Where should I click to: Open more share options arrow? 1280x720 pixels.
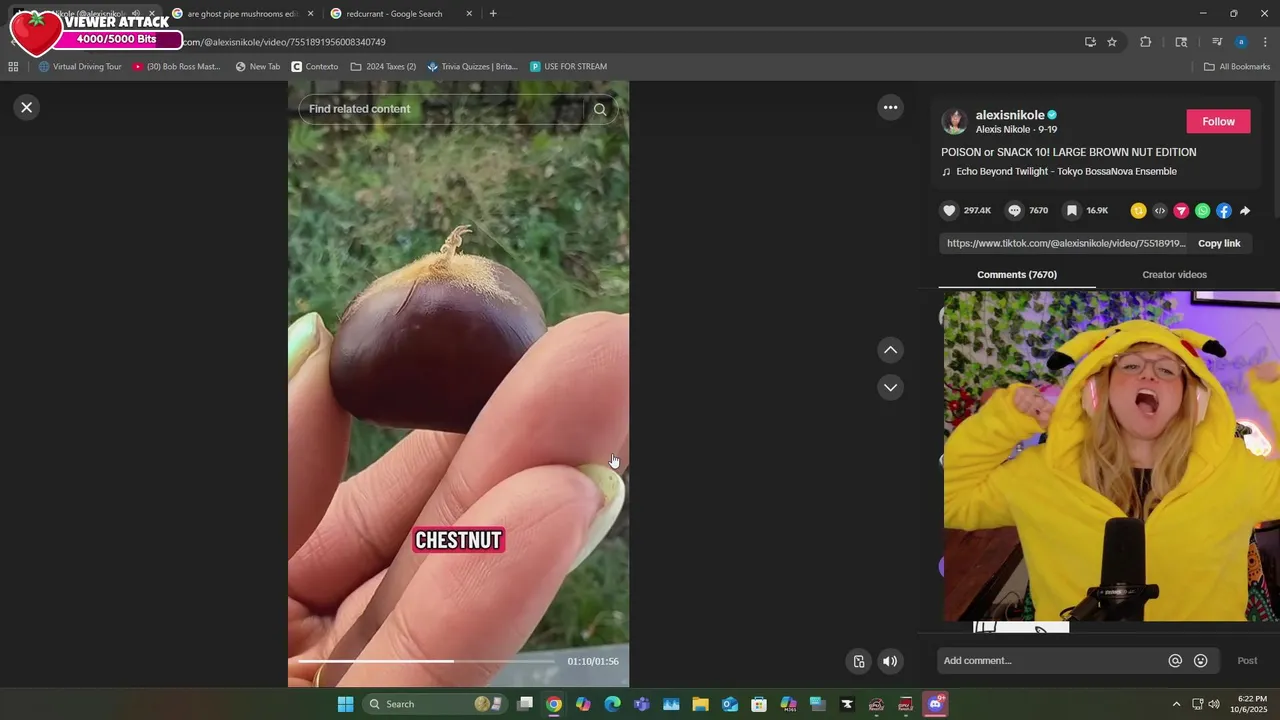1245,211
